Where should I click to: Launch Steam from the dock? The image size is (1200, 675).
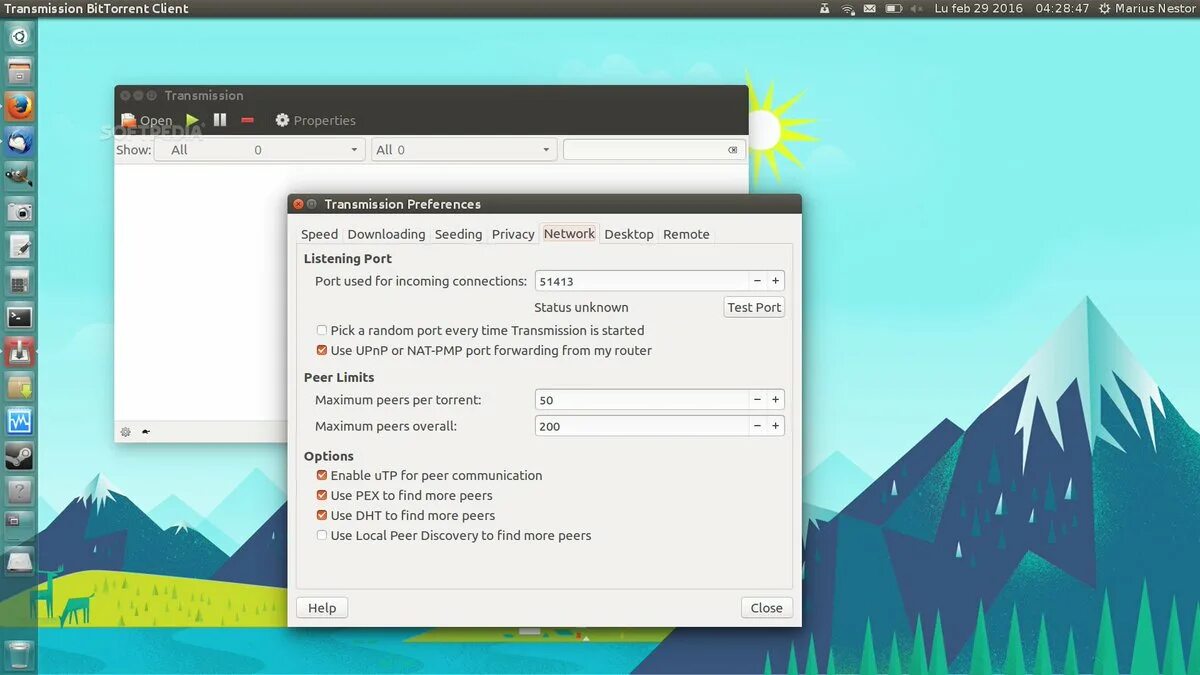coord(20,457)
